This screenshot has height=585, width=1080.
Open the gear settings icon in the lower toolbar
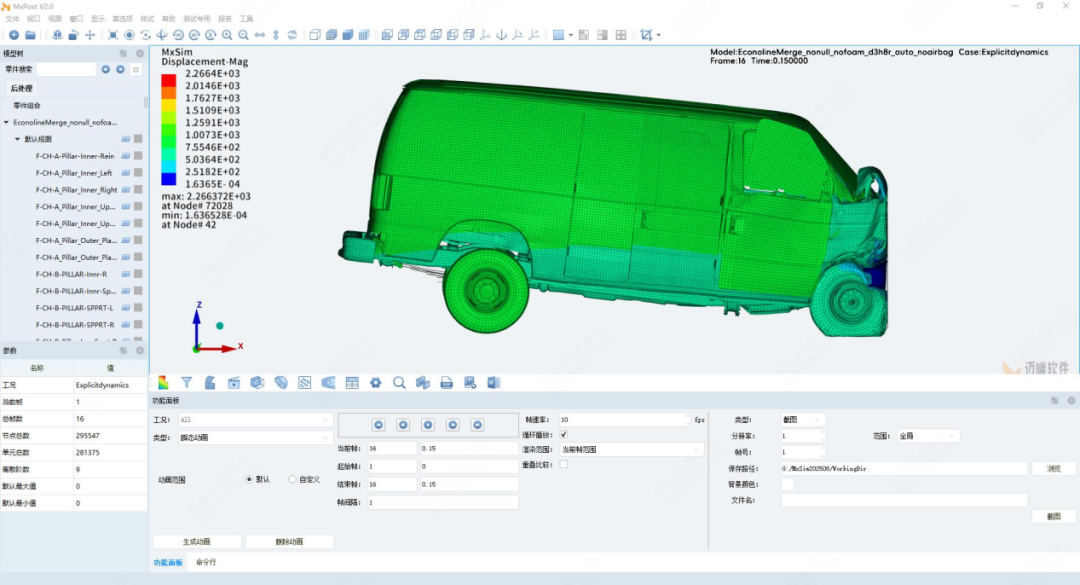tap(376, 382)
